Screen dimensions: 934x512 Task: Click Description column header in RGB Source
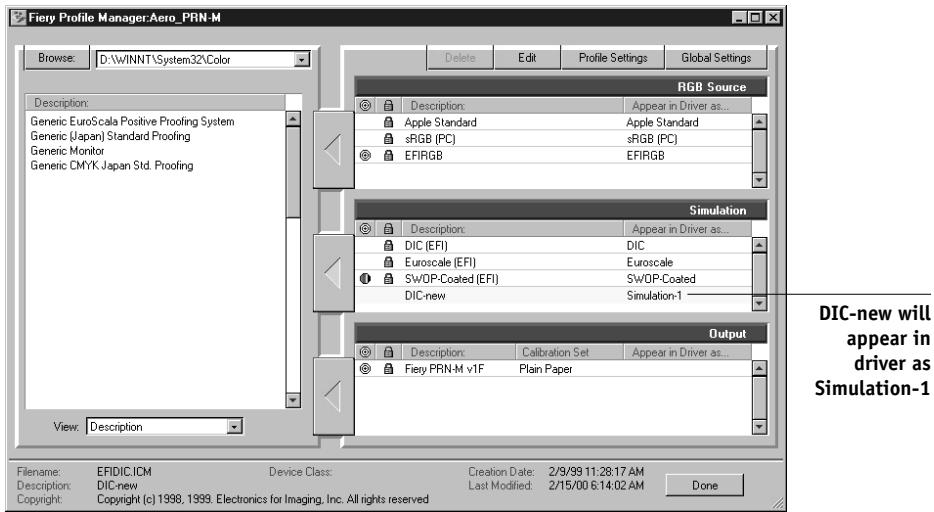pos(513,105)
